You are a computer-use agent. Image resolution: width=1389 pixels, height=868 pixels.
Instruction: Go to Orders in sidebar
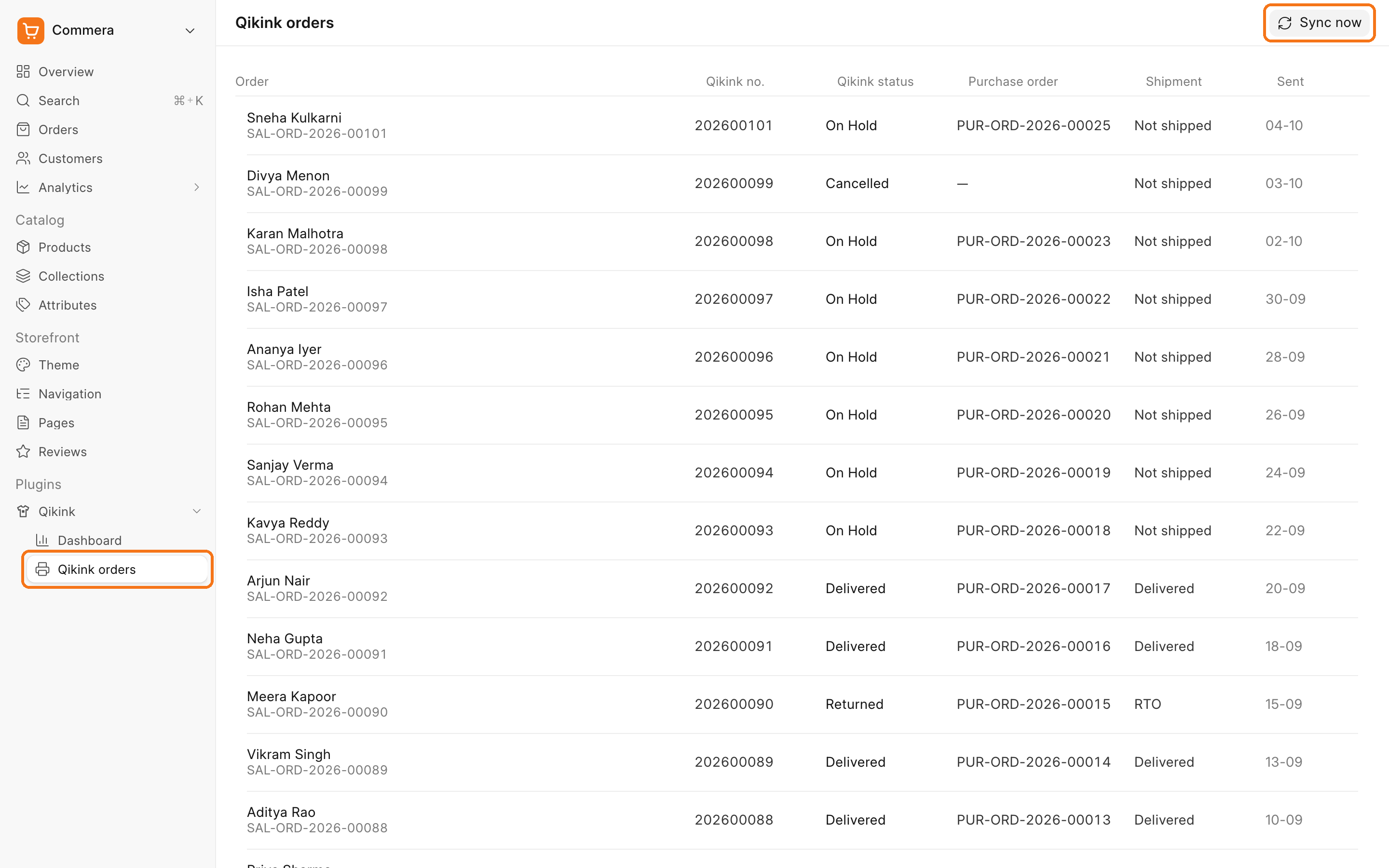(x=109, y=130)
